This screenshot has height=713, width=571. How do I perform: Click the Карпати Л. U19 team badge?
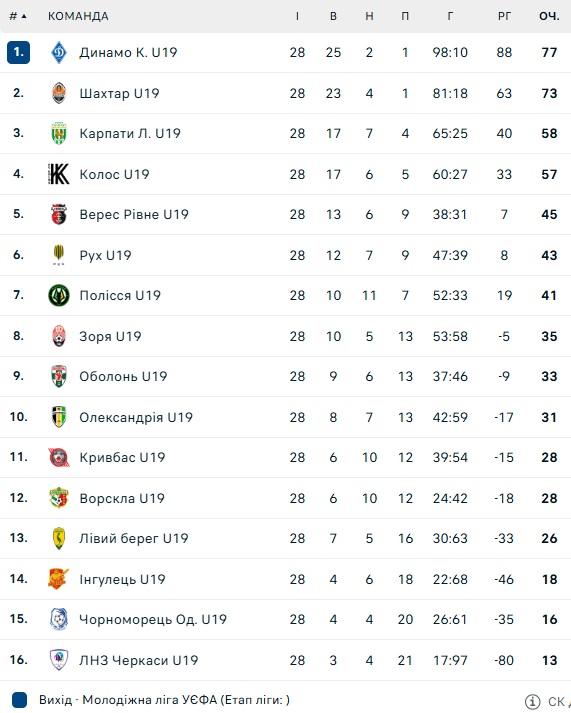[x=59, y=133]
